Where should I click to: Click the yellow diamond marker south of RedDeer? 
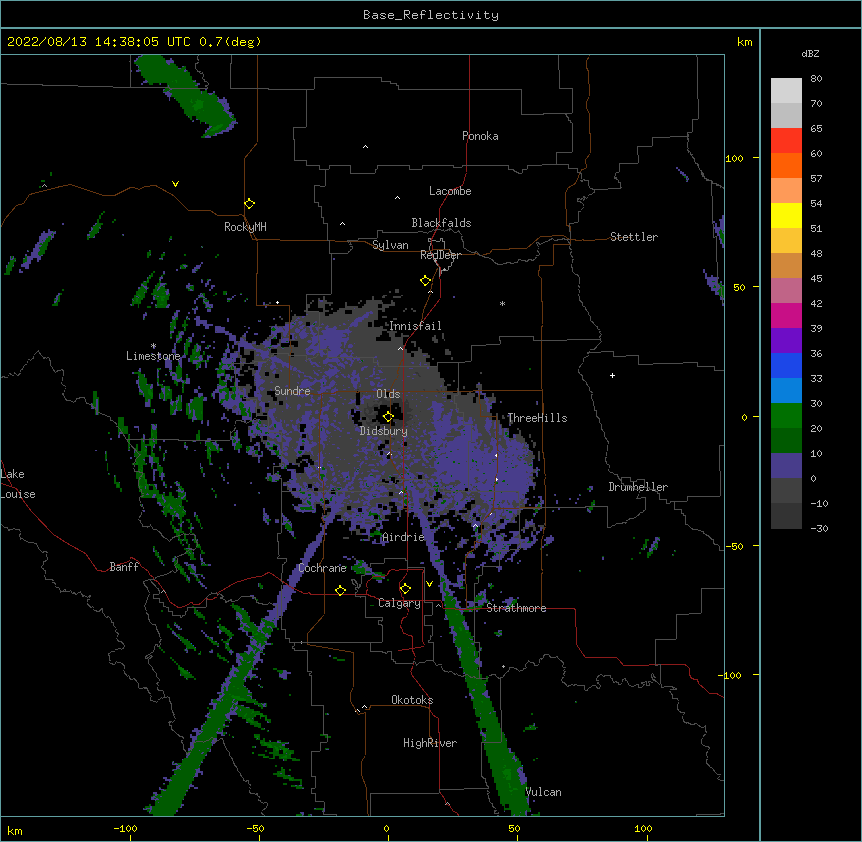[x=425, y=281]
